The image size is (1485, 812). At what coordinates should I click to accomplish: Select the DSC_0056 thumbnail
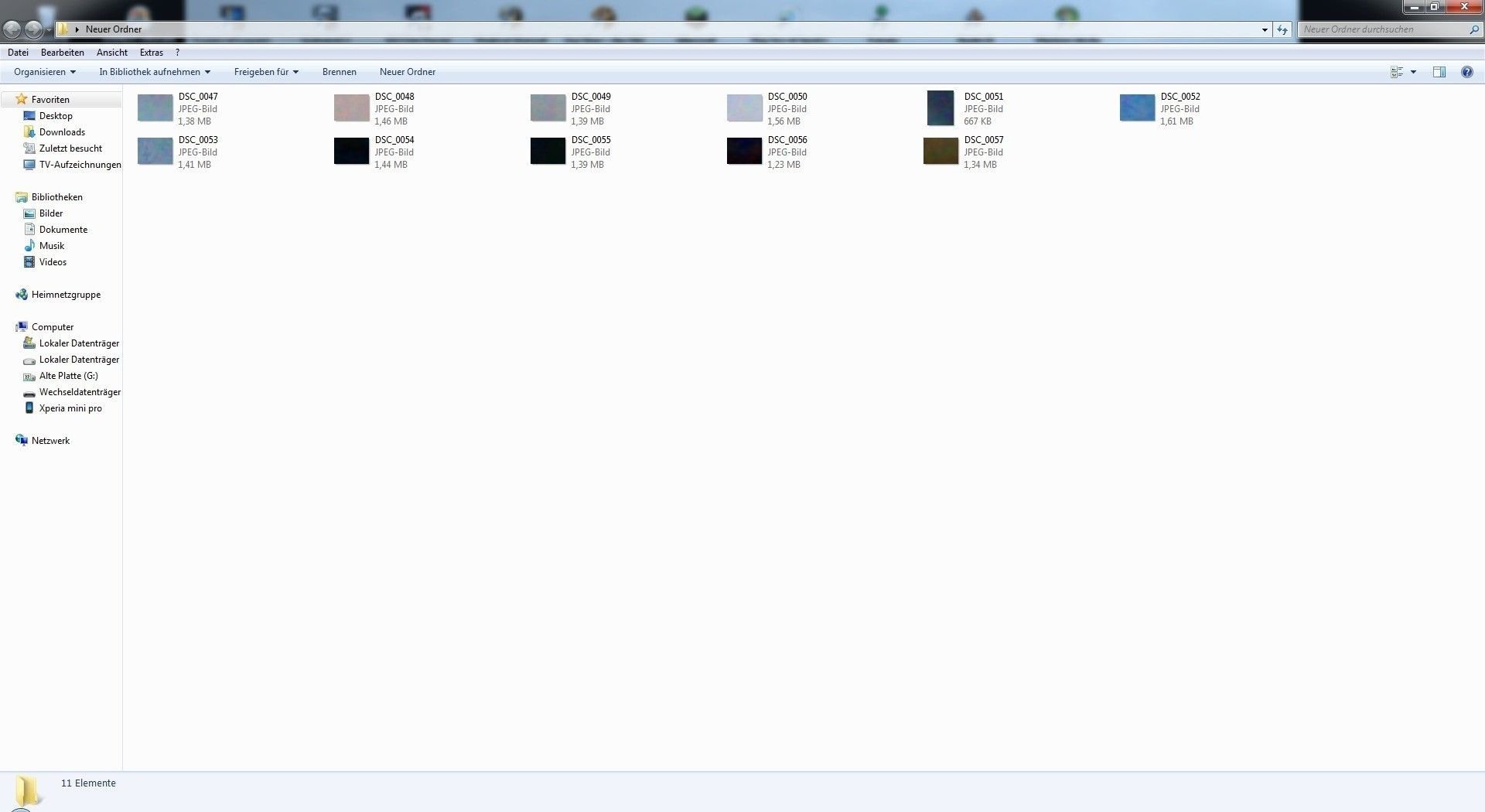coord(745,152)
